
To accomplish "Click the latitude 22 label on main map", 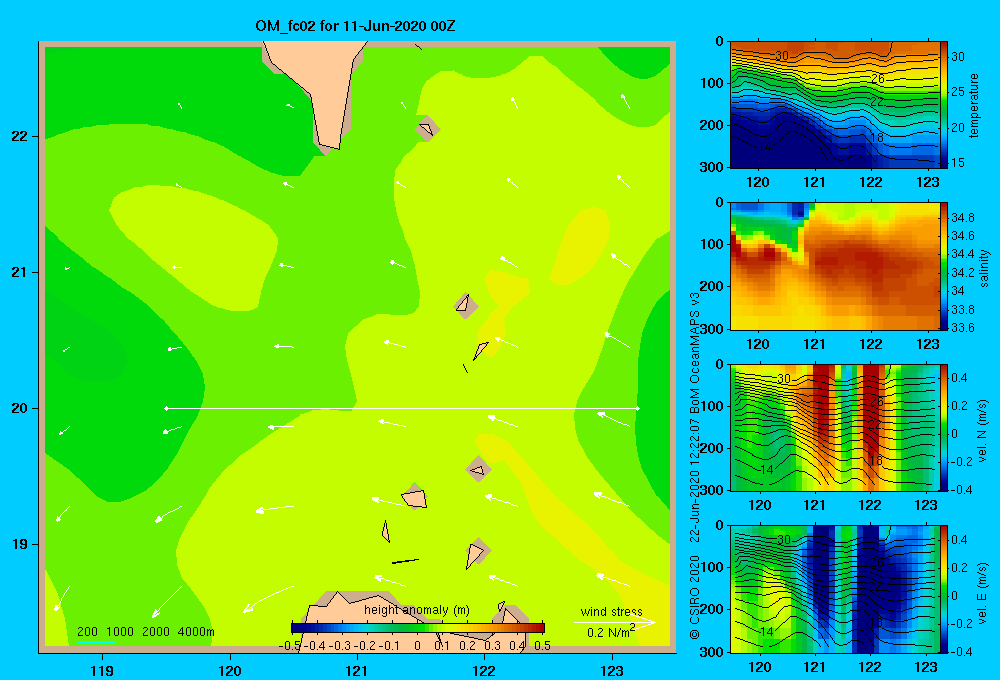I will point(20,136).
